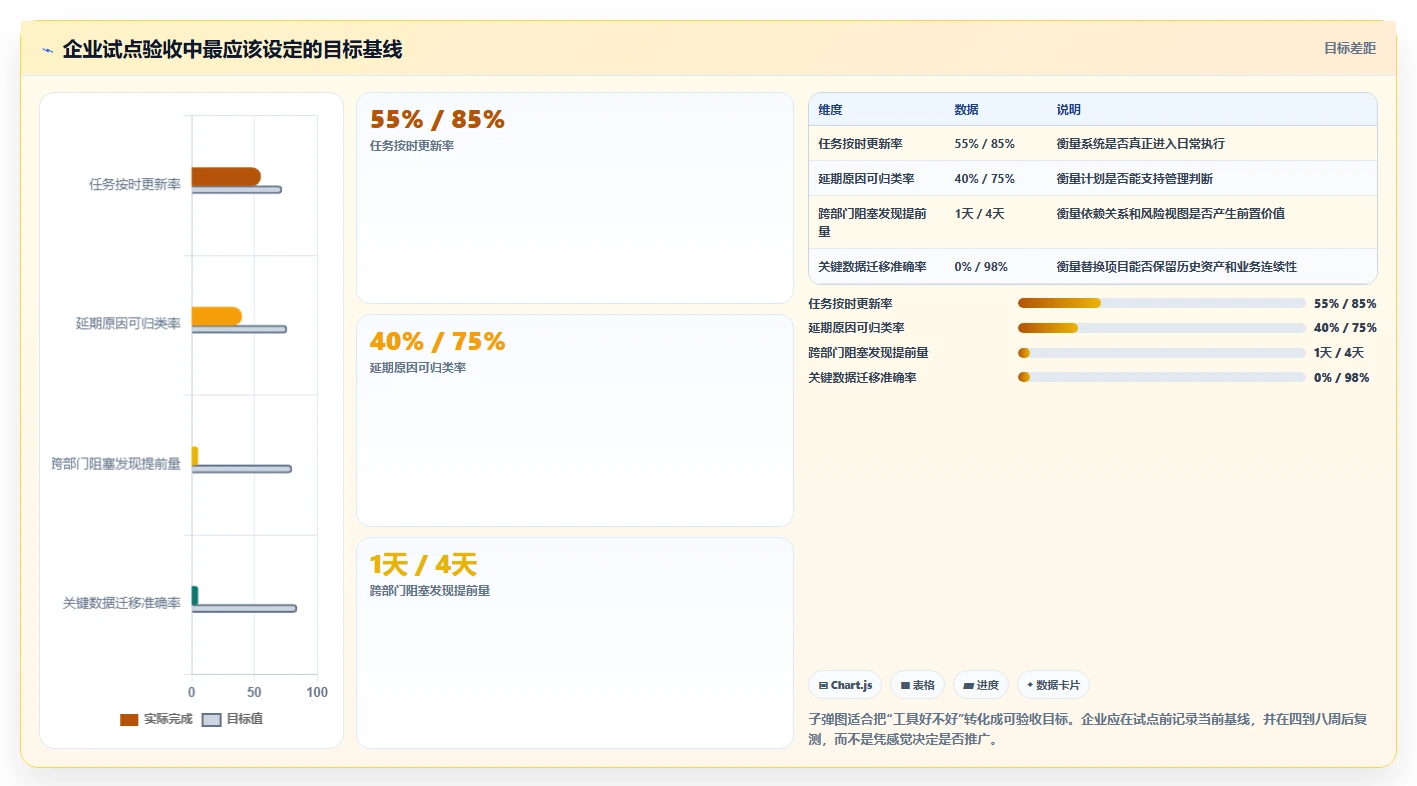Select 延期原因可归类率 in the table's second row
1417x786 pixels.
pos(866,179)
